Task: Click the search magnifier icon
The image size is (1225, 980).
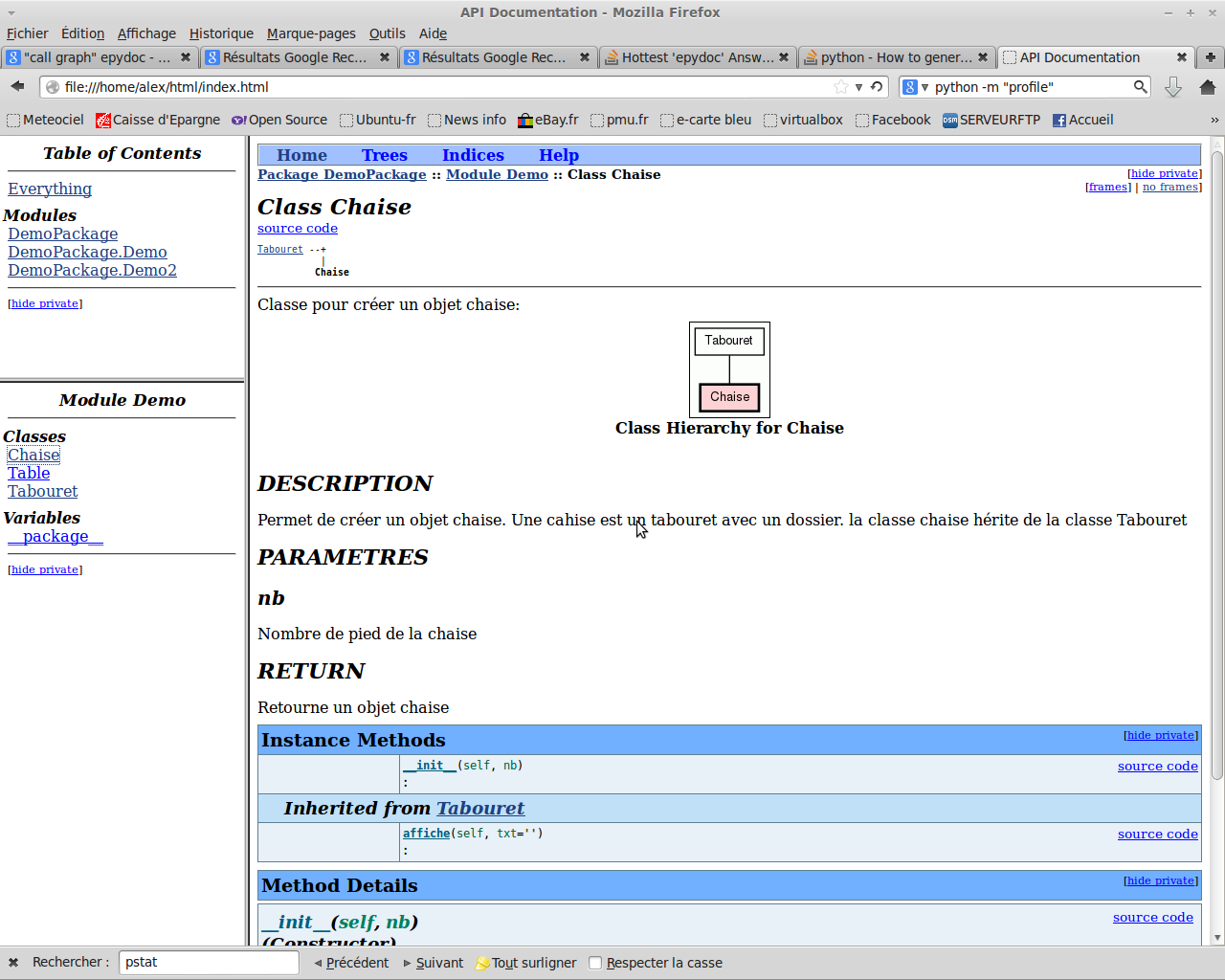Action: [1140, 87]
